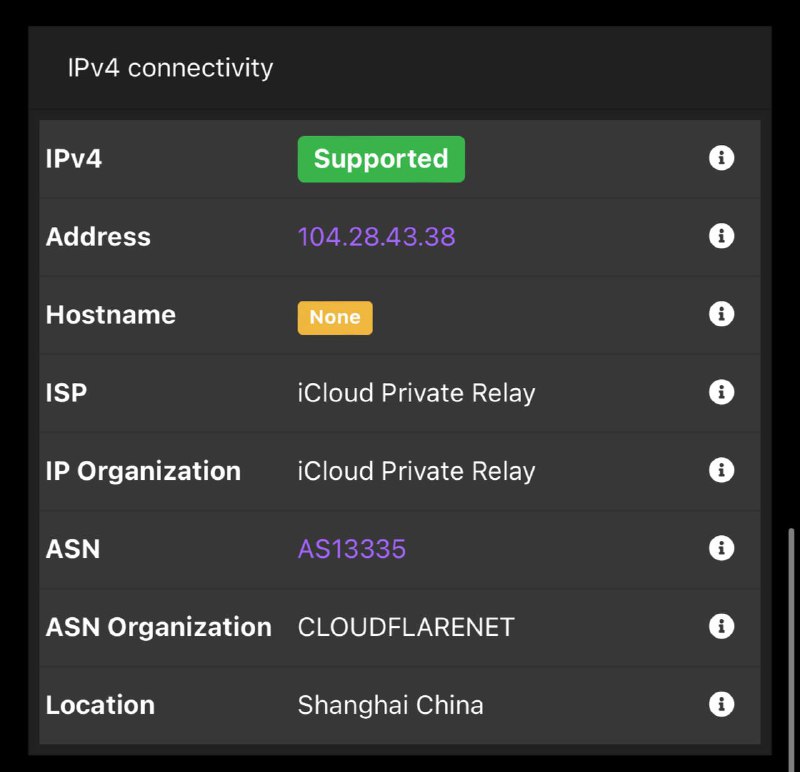Click the Hostname row label
The height and width of the screenshot is (772, 800).
(111, 315)
